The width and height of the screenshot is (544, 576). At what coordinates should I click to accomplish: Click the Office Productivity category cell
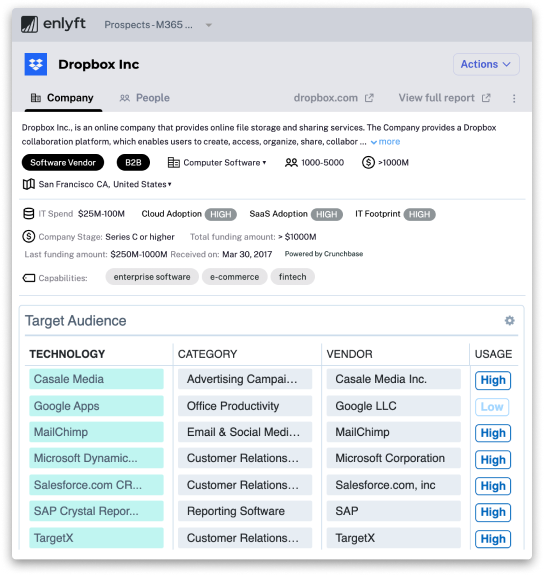(245, 406)
